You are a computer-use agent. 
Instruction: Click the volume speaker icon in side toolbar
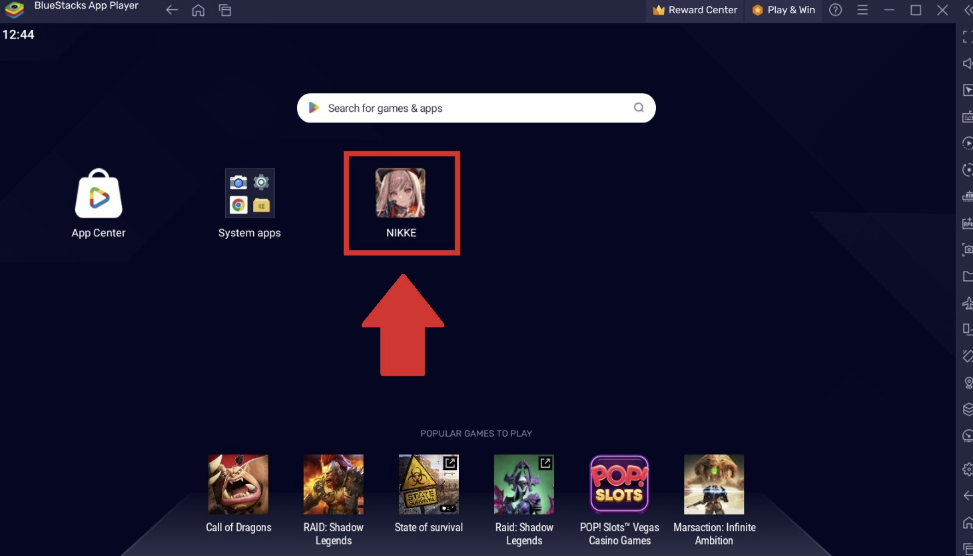click(x=967, y=63)
